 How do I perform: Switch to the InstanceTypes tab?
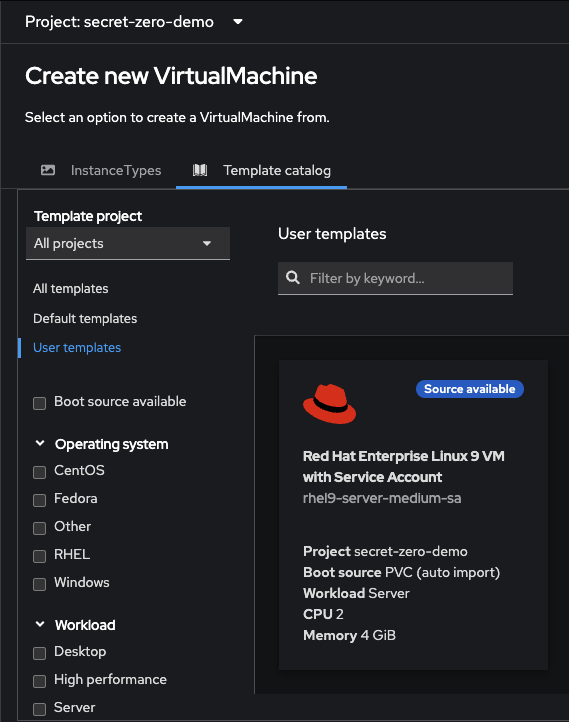pos(101,170)
